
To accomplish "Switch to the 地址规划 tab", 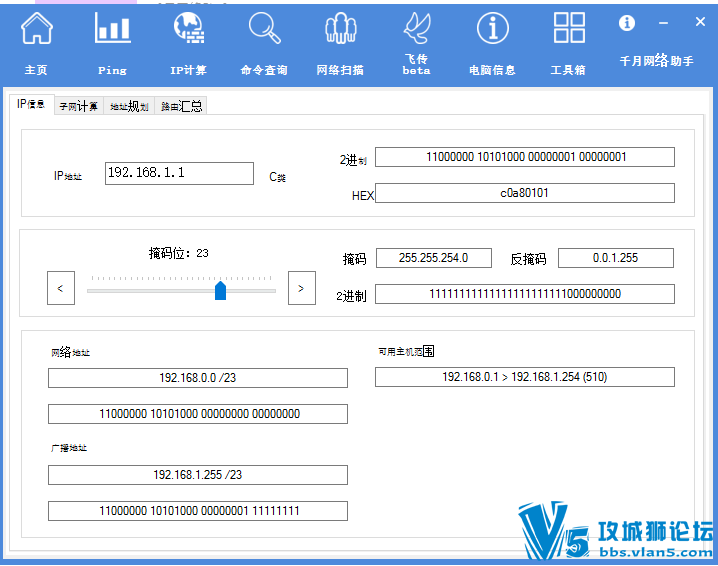I will [130, 106].
